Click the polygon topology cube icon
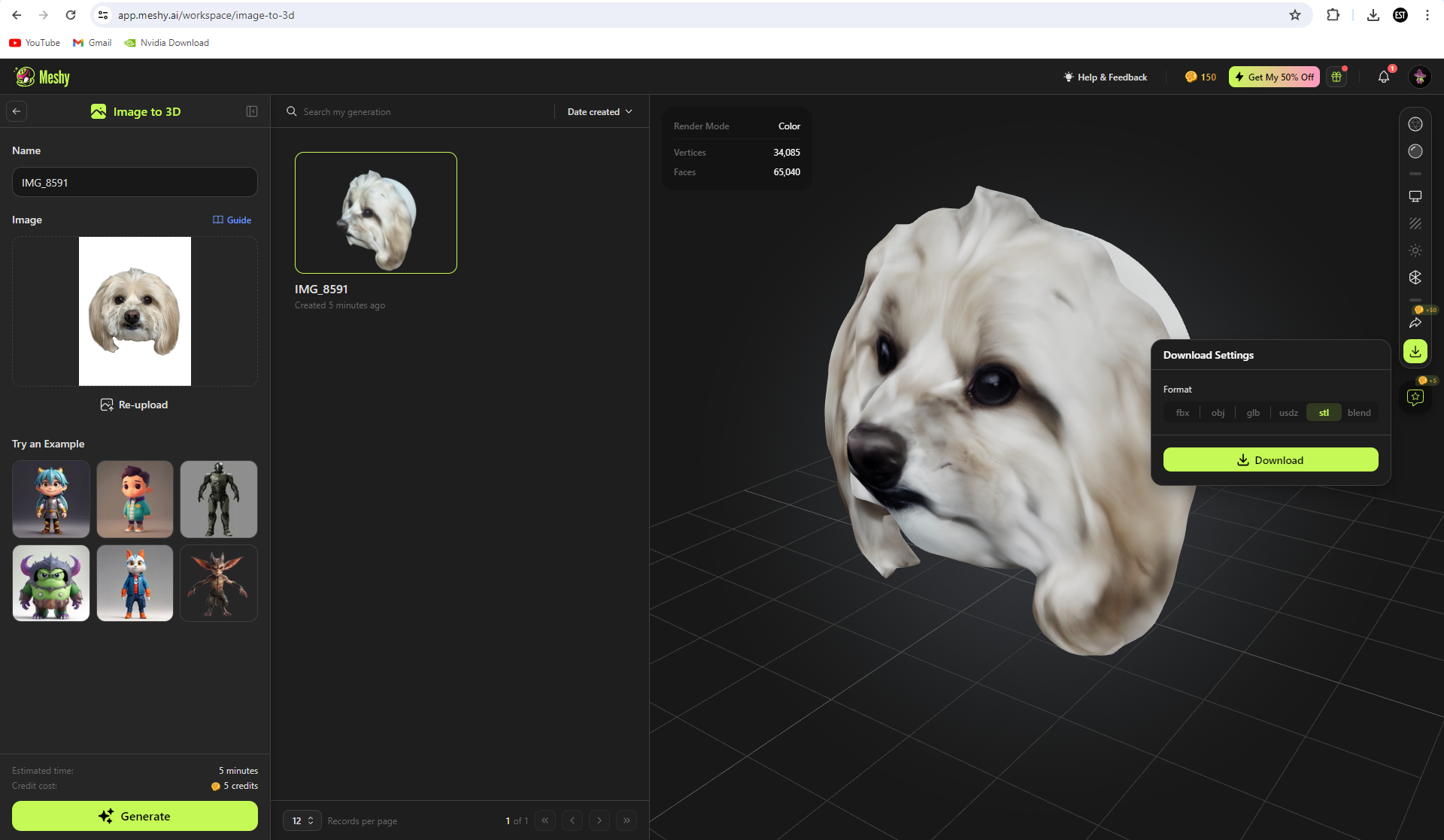The width and height of the screenshot is (1444, 840). tap(1415, 277)
